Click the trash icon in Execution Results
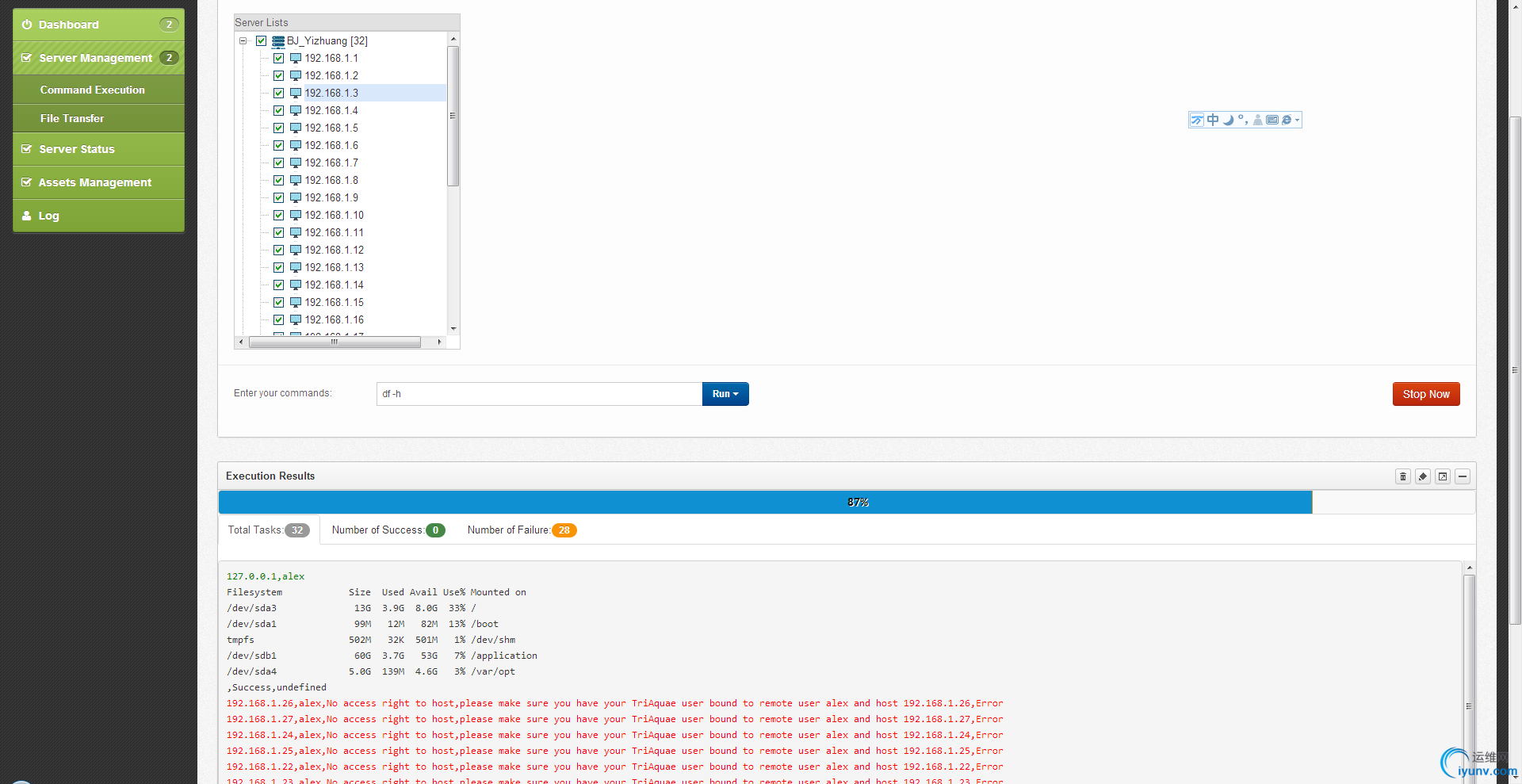1522x784 pixels. 1403,476
